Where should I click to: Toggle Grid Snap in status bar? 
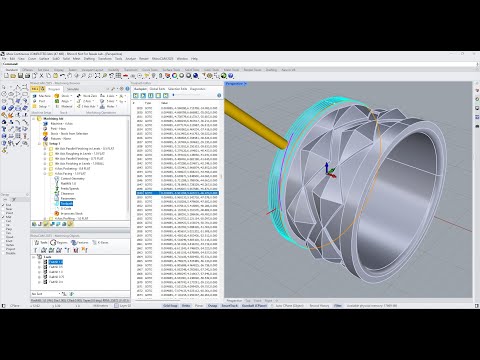tap(170, 305)
